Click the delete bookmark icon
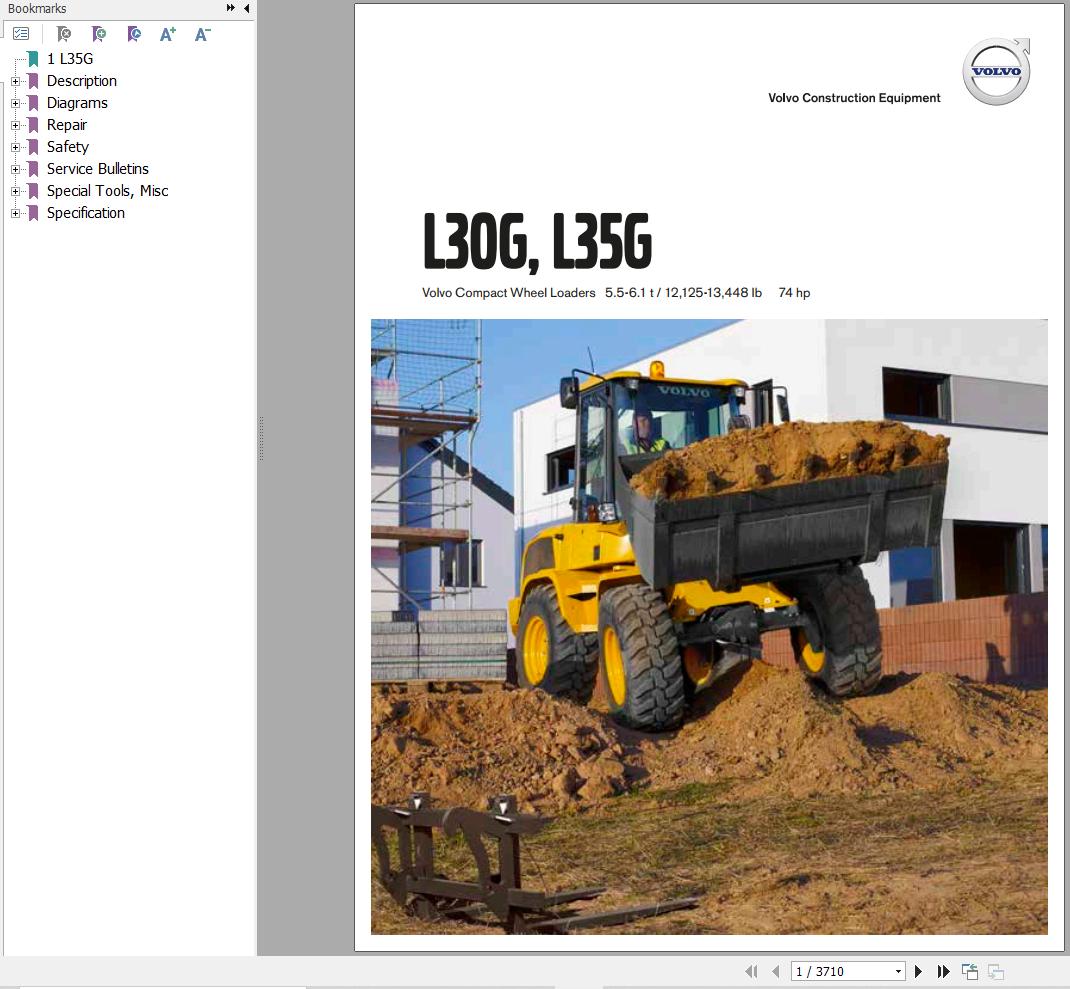Image resolution: width=1070 pixels, height=989 pixels. (x=64, y=33)
